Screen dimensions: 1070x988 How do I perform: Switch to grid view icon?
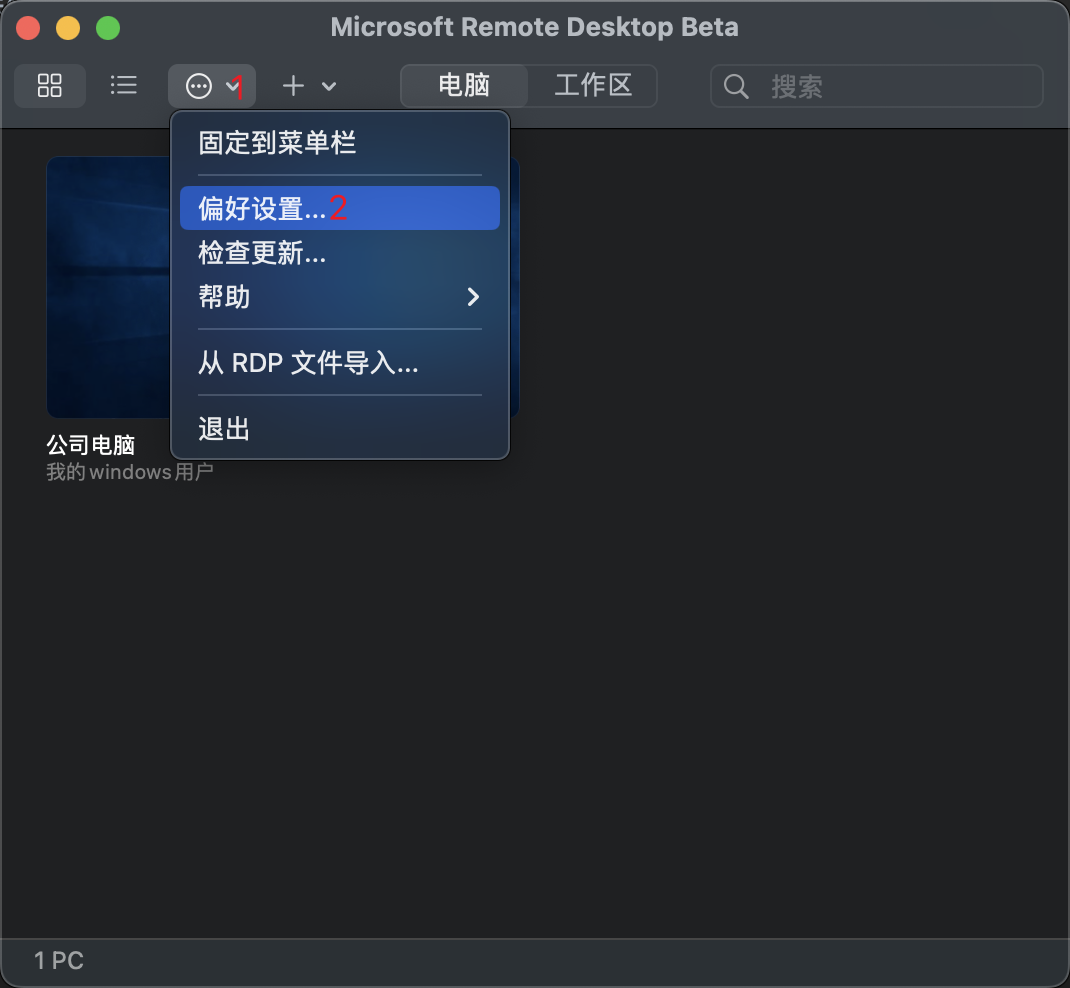pyautogui.click(x=50, y=86)
